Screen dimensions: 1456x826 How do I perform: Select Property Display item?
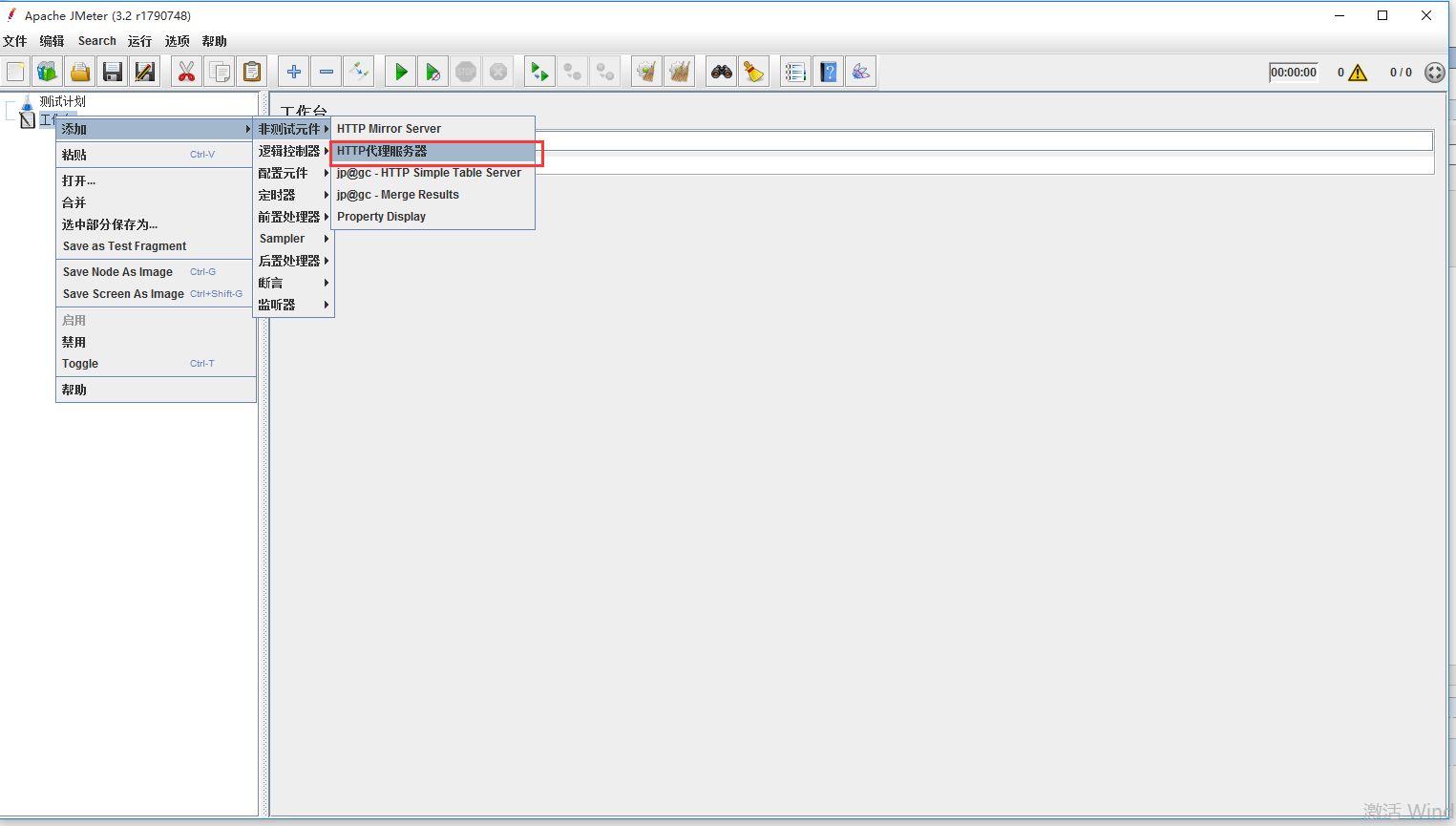433,217
